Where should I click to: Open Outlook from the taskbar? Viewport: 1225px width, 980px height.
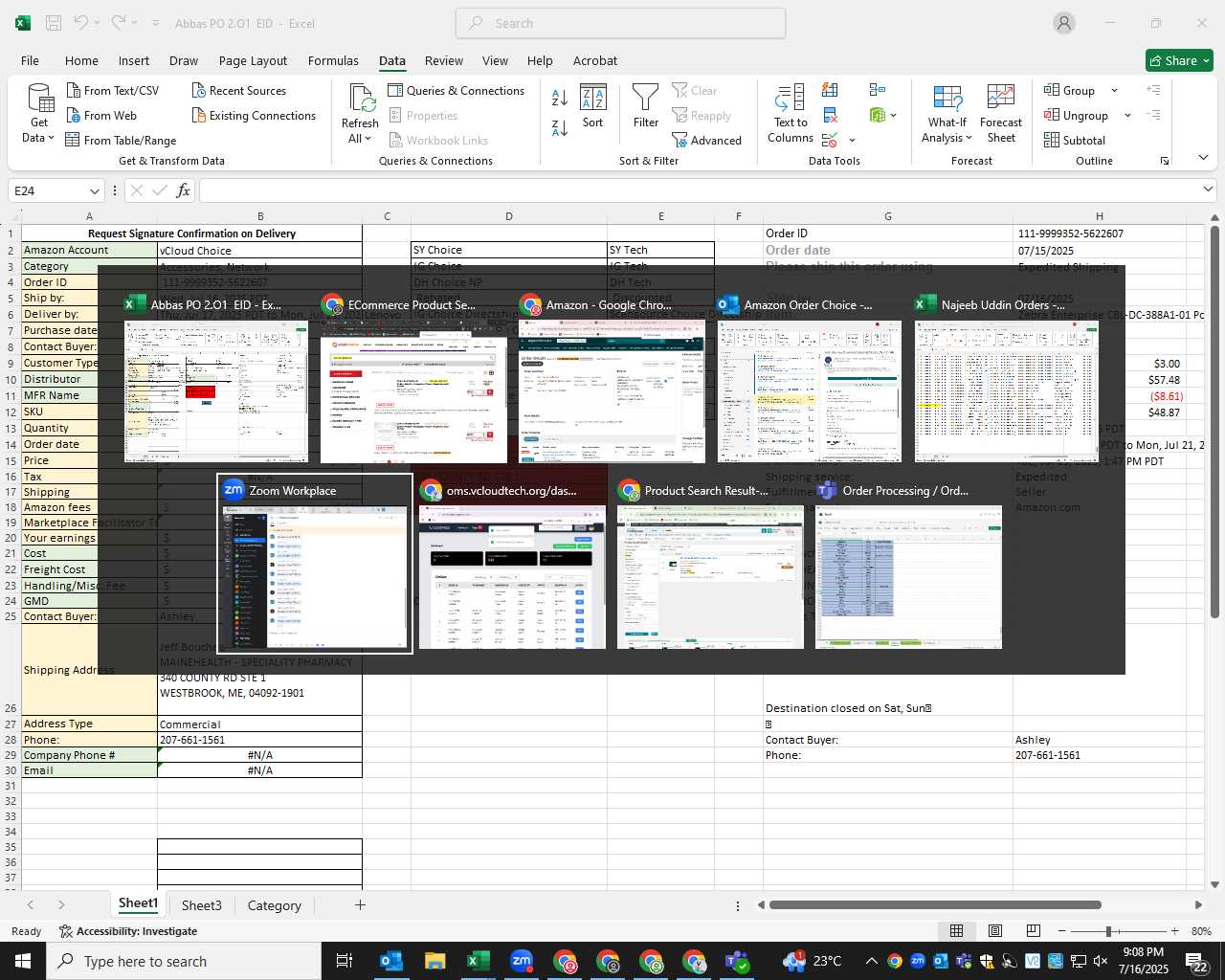[391, 961]
